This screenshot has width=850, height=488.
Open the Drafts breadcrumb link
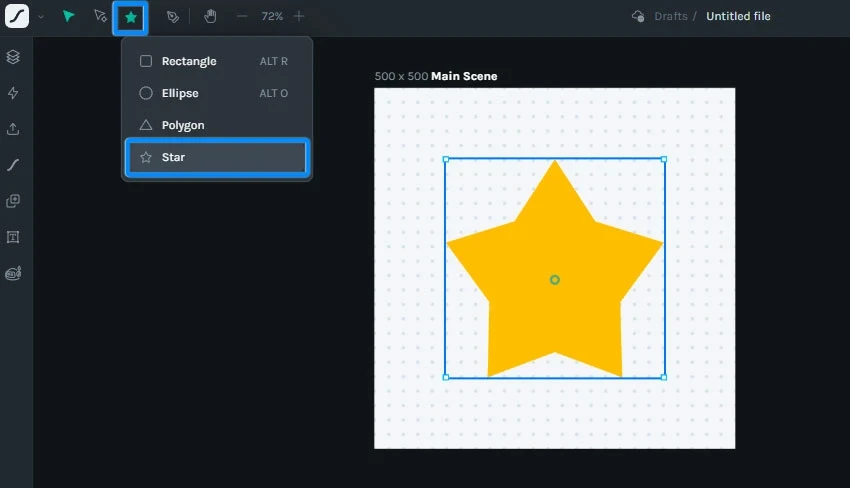(671, 16)
